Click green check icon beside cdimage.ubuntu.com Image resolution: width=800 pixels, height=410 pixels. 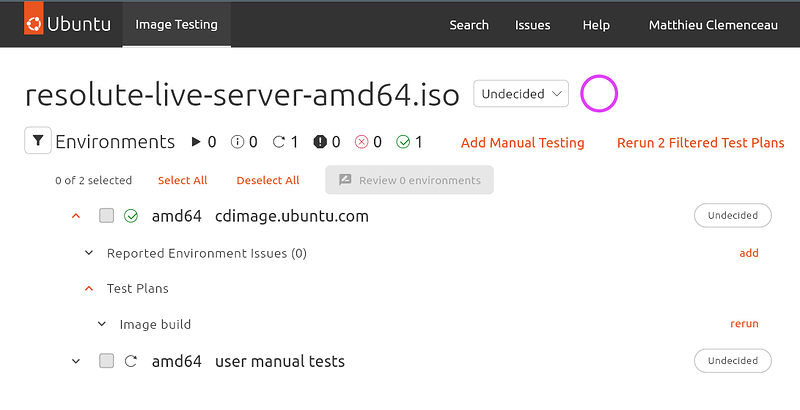131,216
